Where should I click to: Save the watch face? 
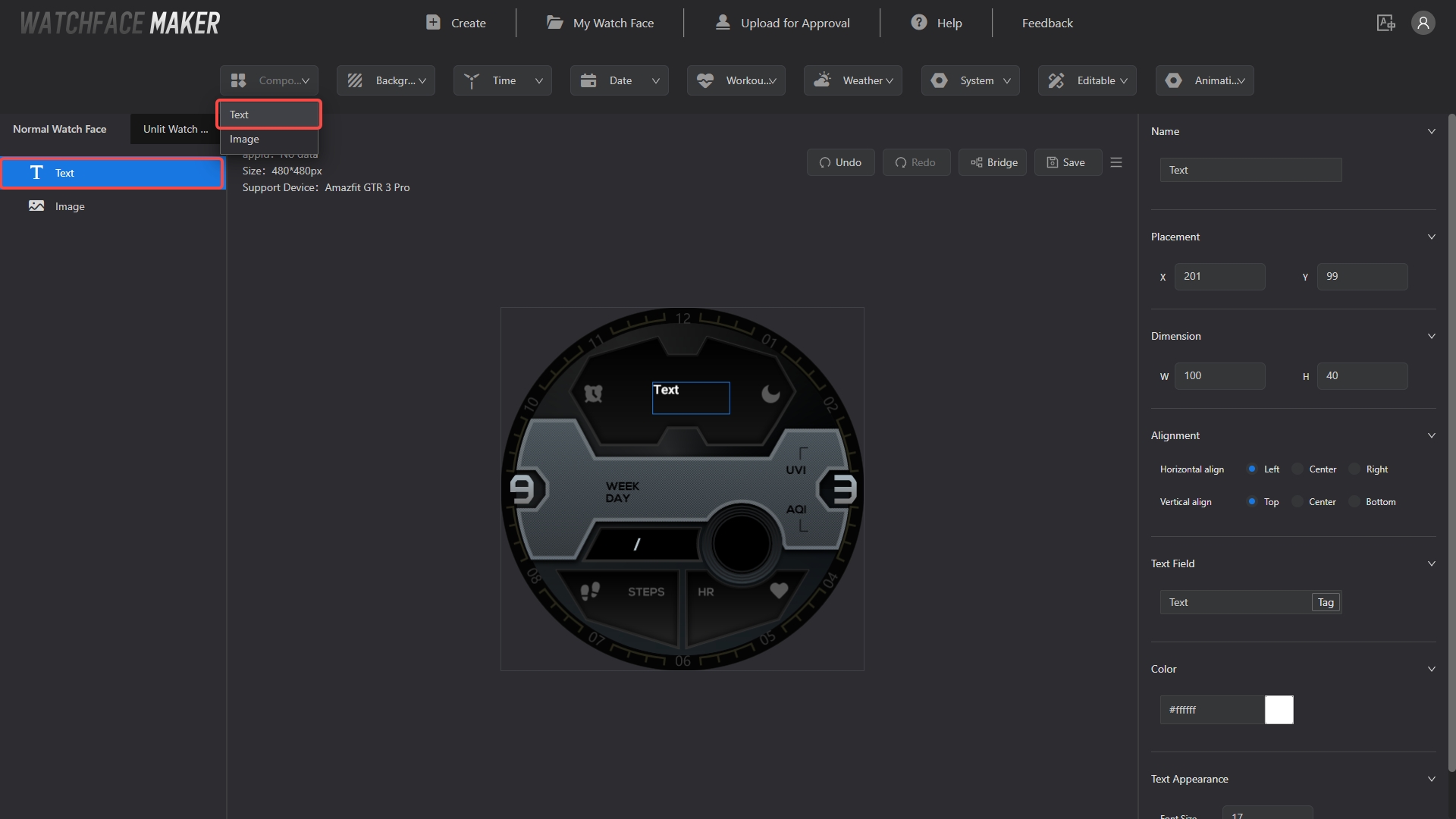point(1068,162)
